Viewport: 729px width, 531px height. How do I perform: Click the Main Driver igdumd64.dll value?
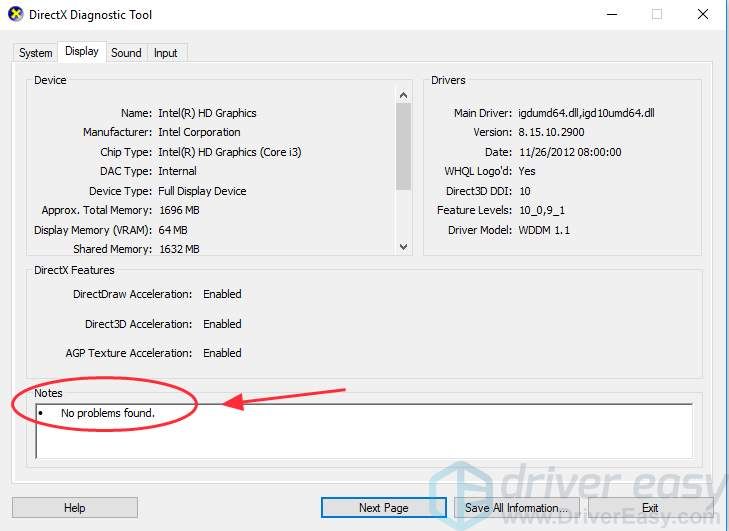click(586, 113)
